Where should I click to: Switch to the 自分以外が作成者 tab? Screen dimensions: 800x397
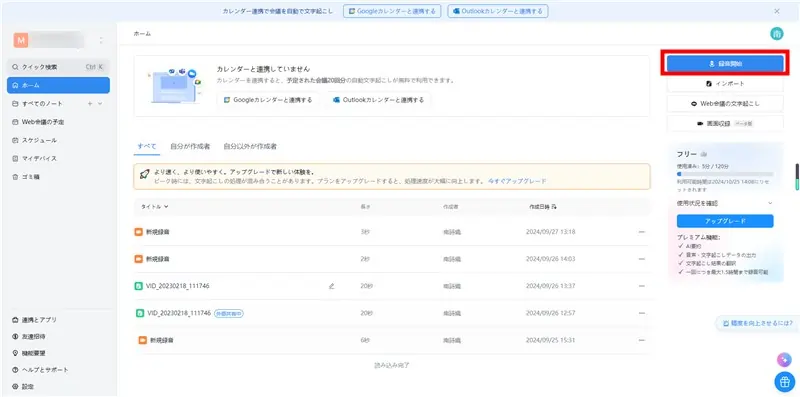click(x=250, y=146)
